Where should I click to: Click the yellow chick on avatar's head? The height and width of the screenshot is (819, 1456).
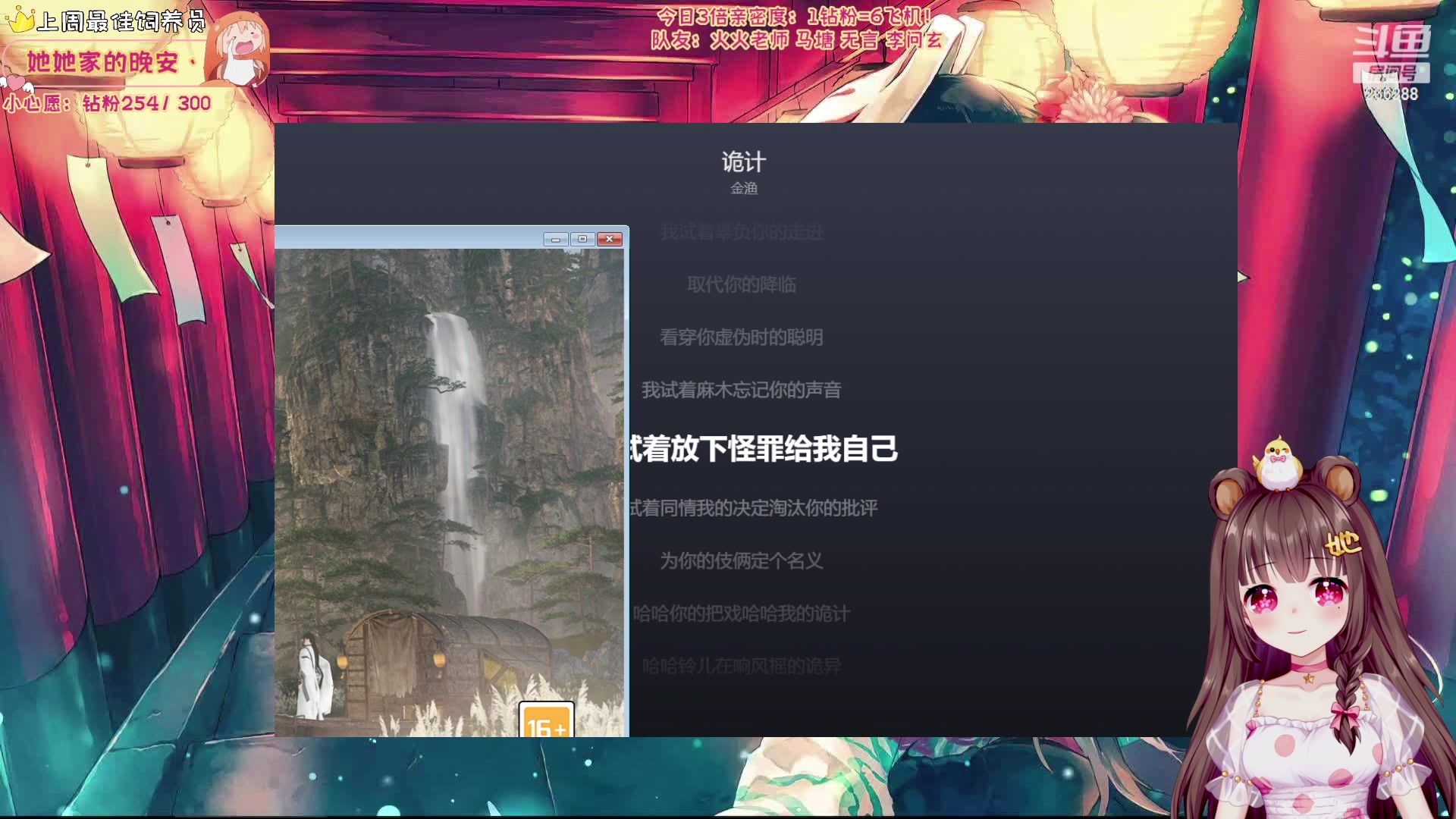(x=1279, y=463)
